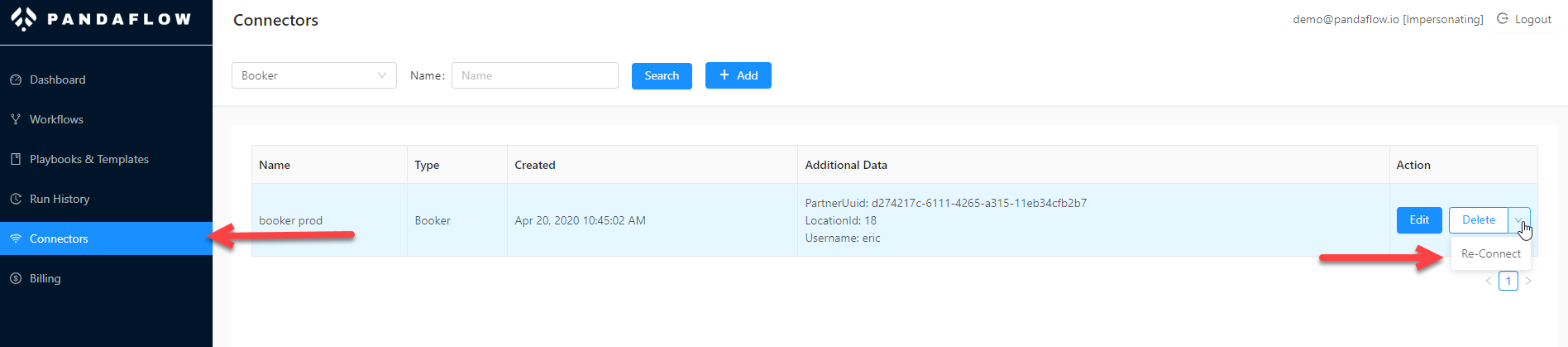Delete the booker prod connector
Screen dimensions: 1568x347
point(1479,220)
